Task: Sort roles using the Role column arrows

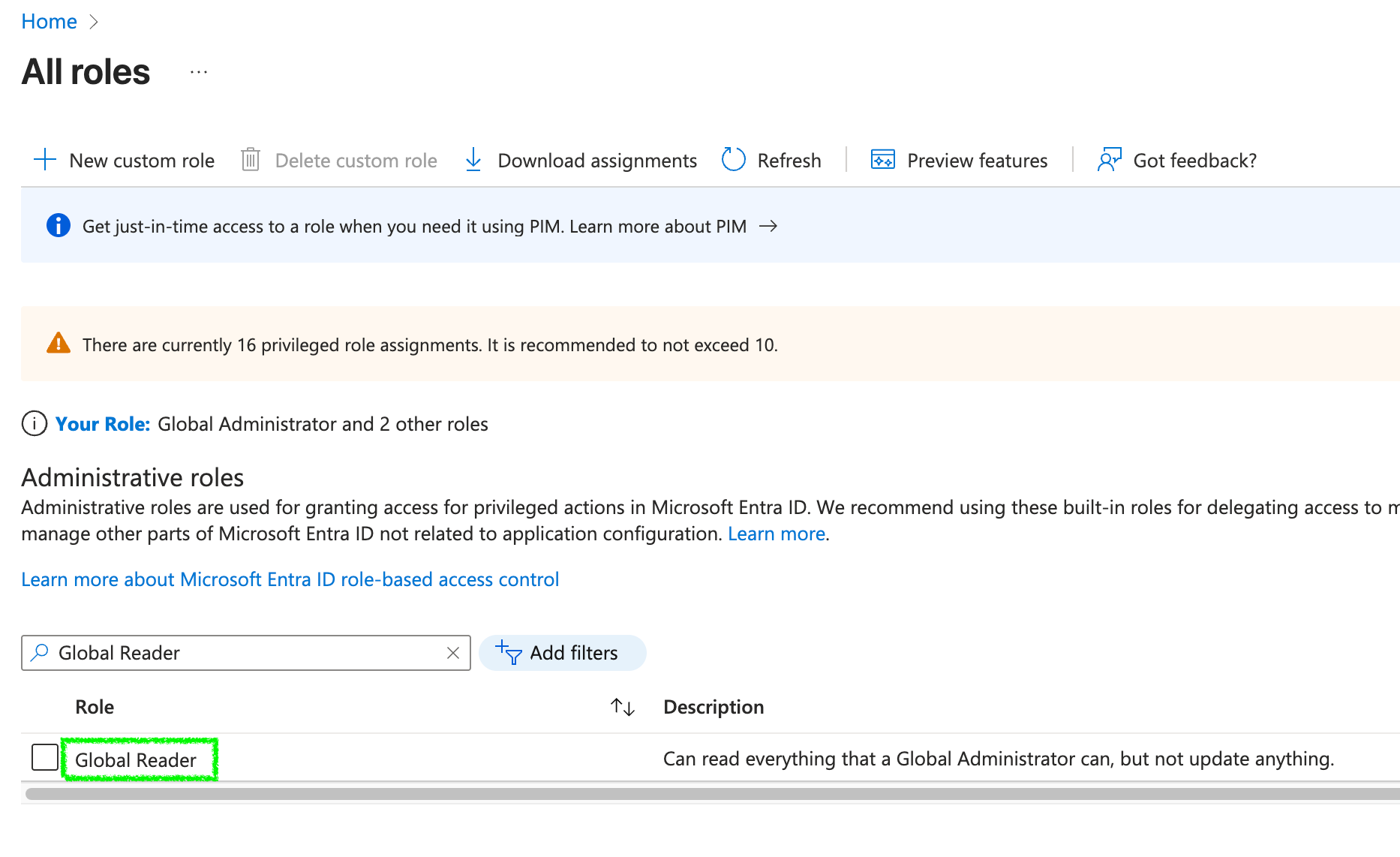Action: tap(622, 707)
